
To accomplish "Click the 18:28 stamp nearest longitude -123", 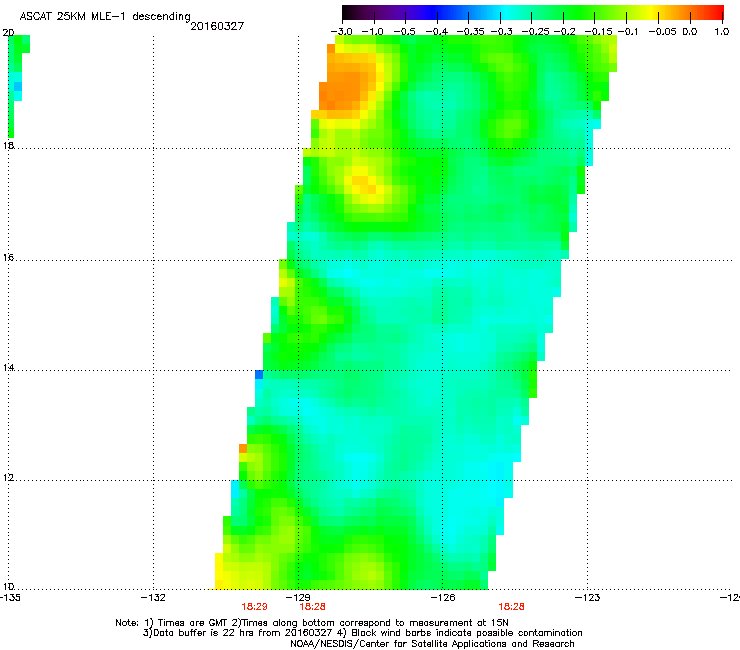I will [512, 607].
